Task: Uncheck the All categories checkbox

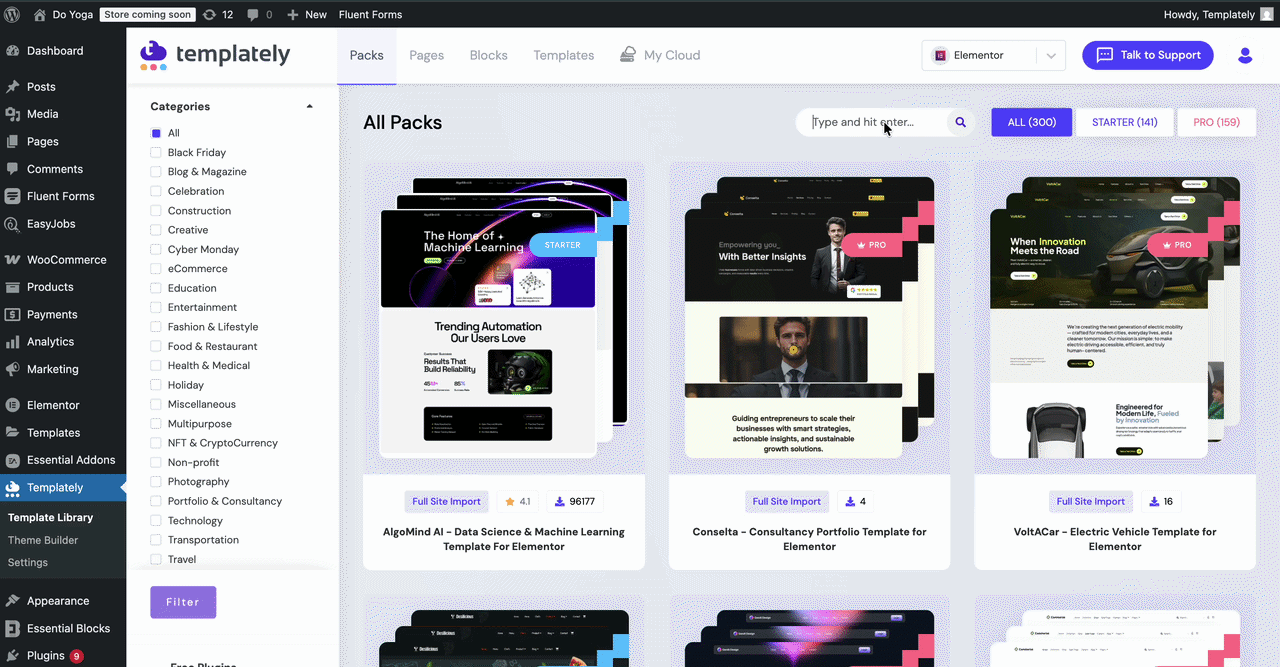Action: (x=154, y=132)
